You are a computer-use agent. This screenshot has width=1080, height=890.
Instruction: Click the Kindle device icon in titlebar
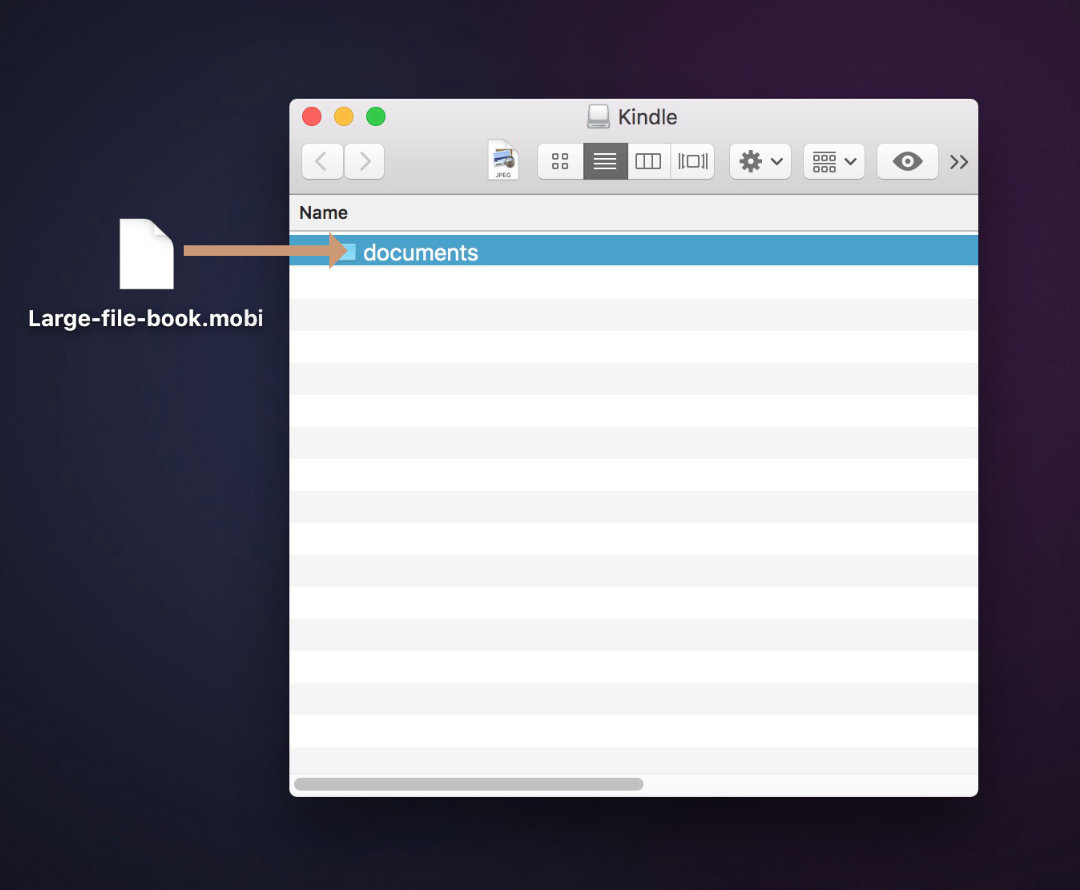[x=598, y=116]
